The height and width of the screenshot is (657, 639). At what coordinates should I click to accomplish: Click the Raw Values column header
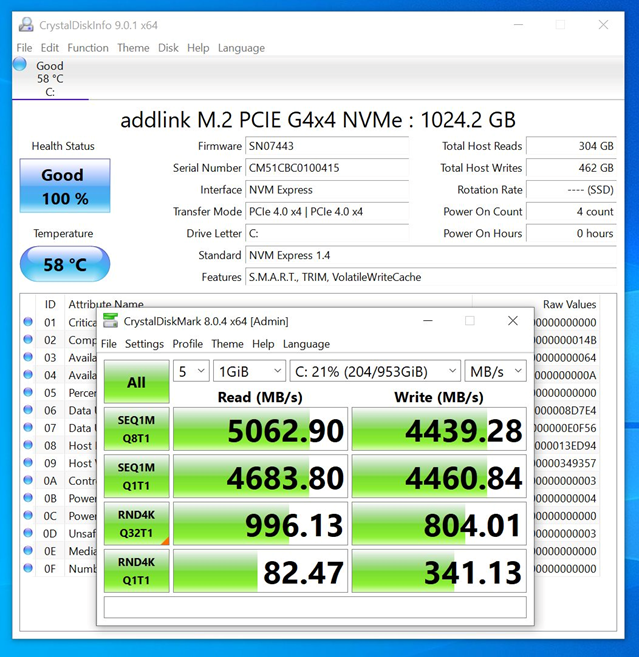point(569,304)
